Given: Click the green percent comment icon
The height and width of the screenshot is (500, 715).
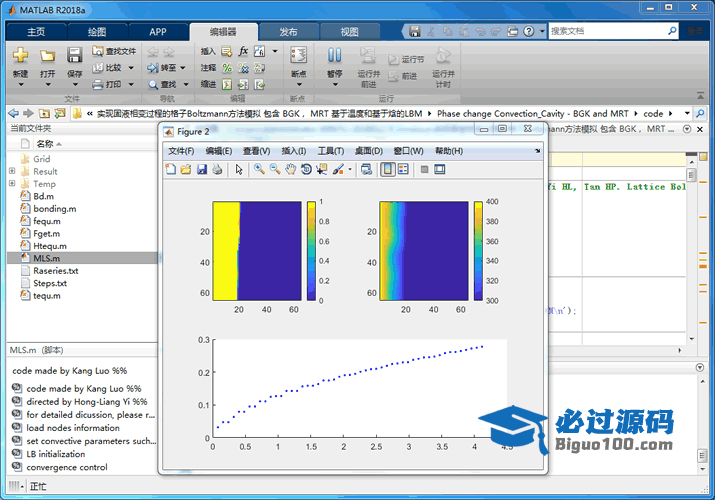Looking at the screenshot, I should pyautogui.click(x=227, y=68).
